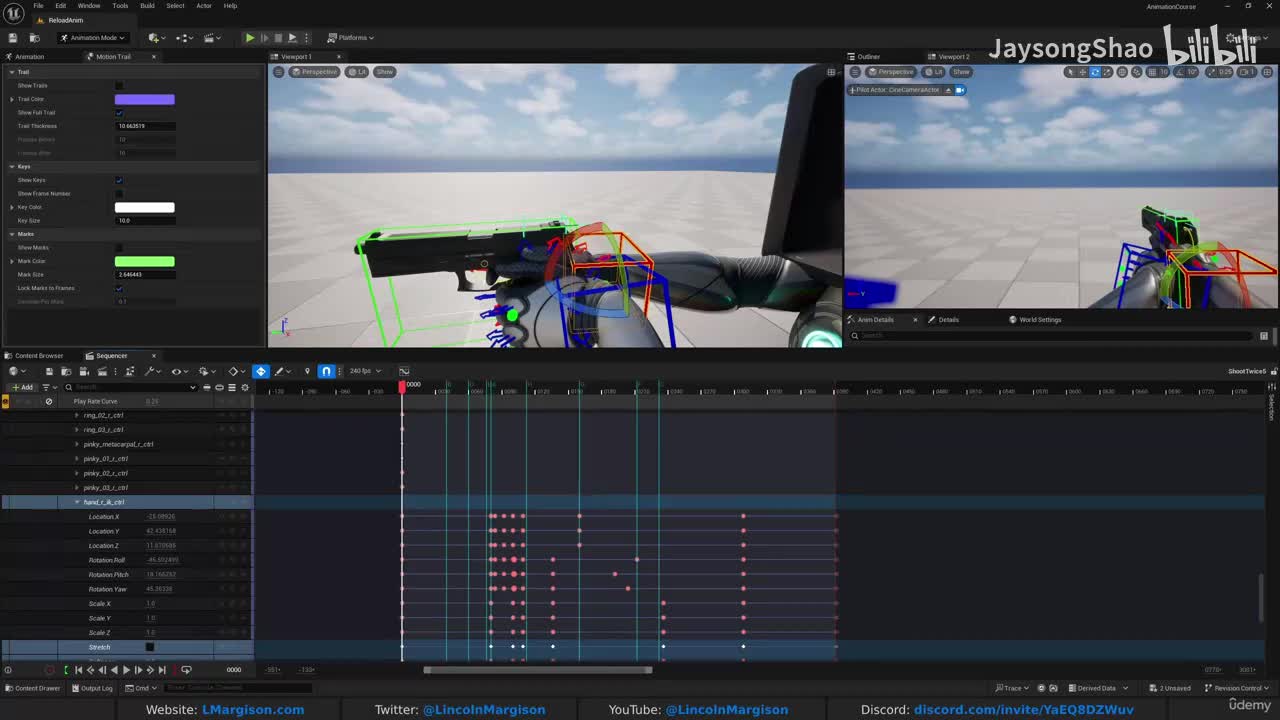Viewport: 1280px width, 720px height.
Task: Toggle surface snapping in Viewport 2
Action: (1136, 72)
